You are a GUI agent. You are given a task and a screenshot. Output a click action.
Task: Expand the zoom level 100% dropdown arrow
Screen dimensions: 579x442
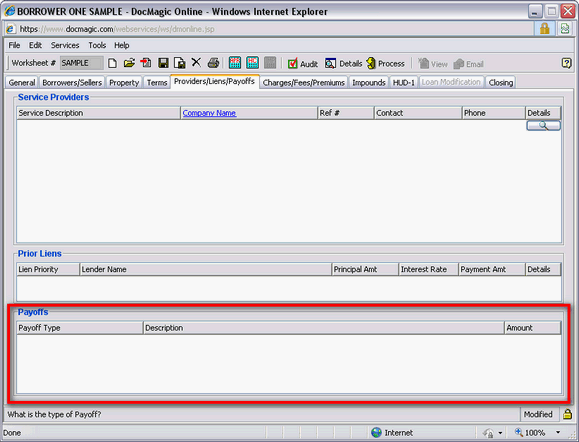[558, 432]
